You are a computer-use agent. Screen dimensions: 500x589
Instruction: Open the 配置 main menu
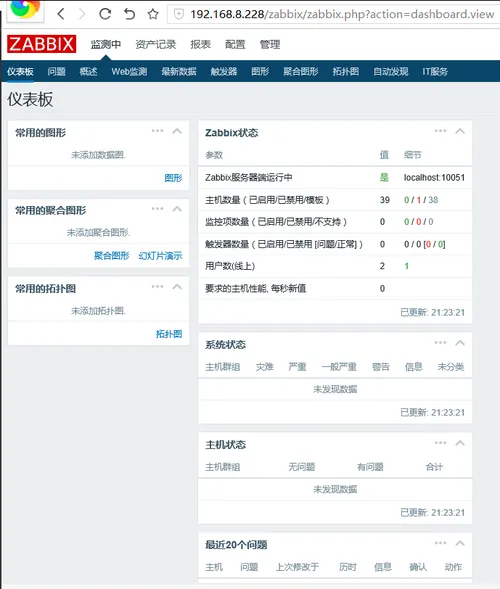coord(235,44)
